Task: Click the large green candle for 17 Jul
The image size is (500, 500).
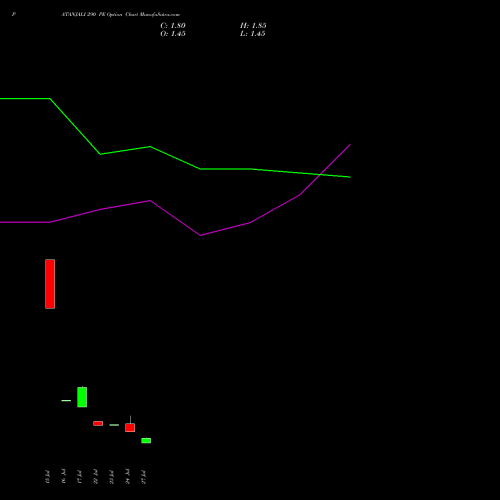Action: coord(82,397)
